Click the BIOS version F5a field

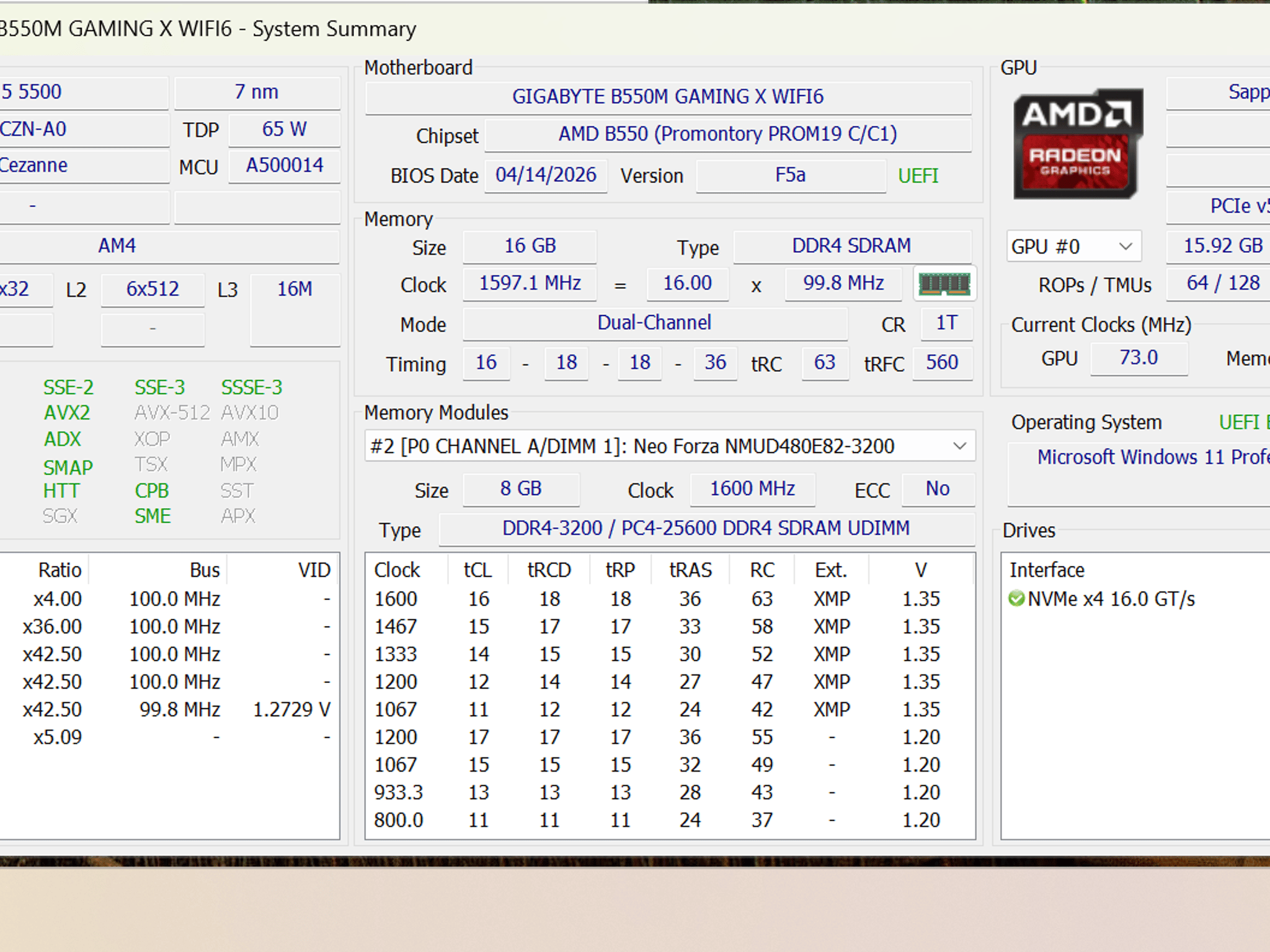(791, 175)
